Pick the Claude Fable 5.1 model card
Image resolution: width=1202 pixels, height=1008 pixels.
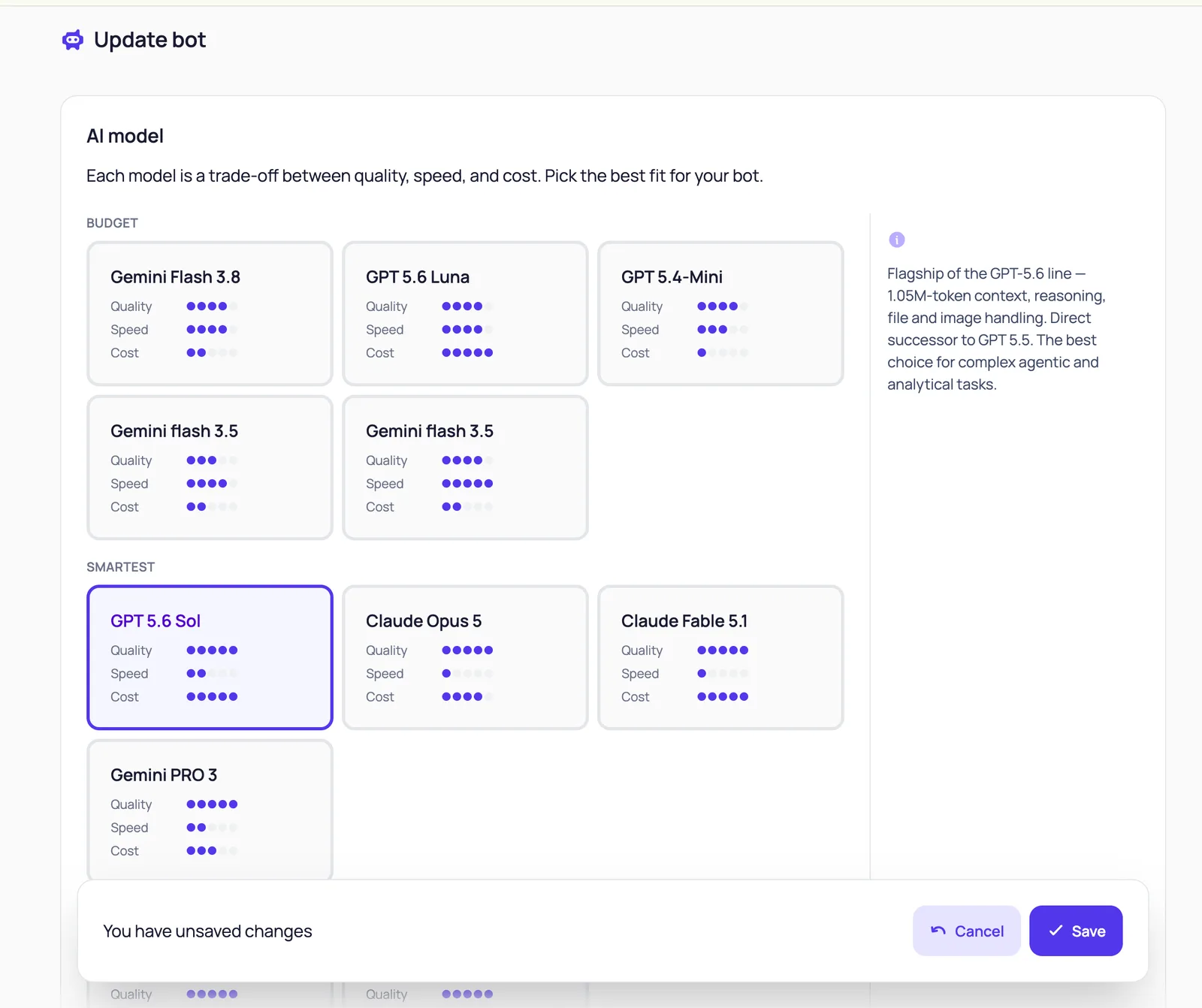point(720,657)
